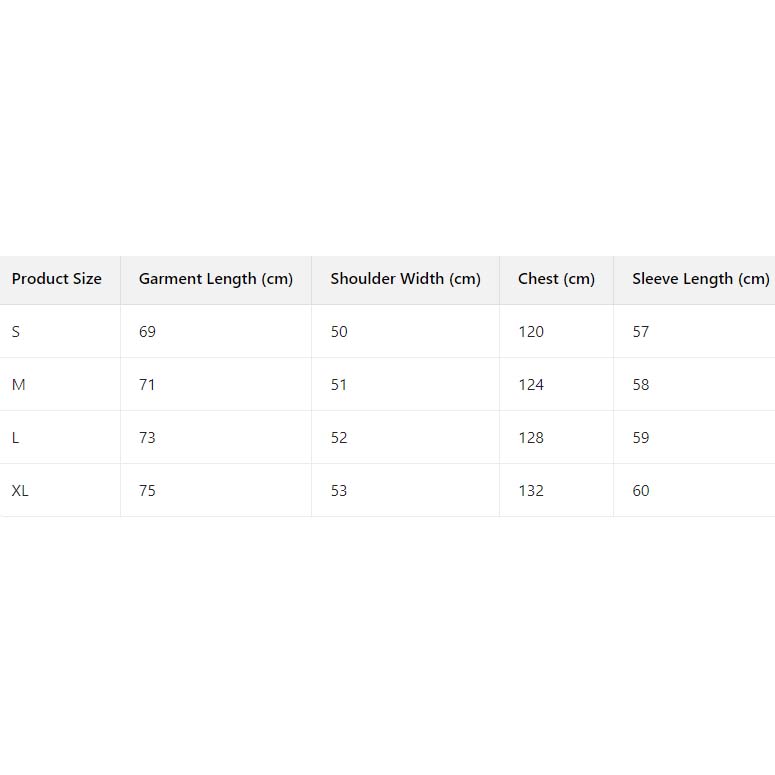Click the size S row label
Screen dimensions: 775x775
16,332
